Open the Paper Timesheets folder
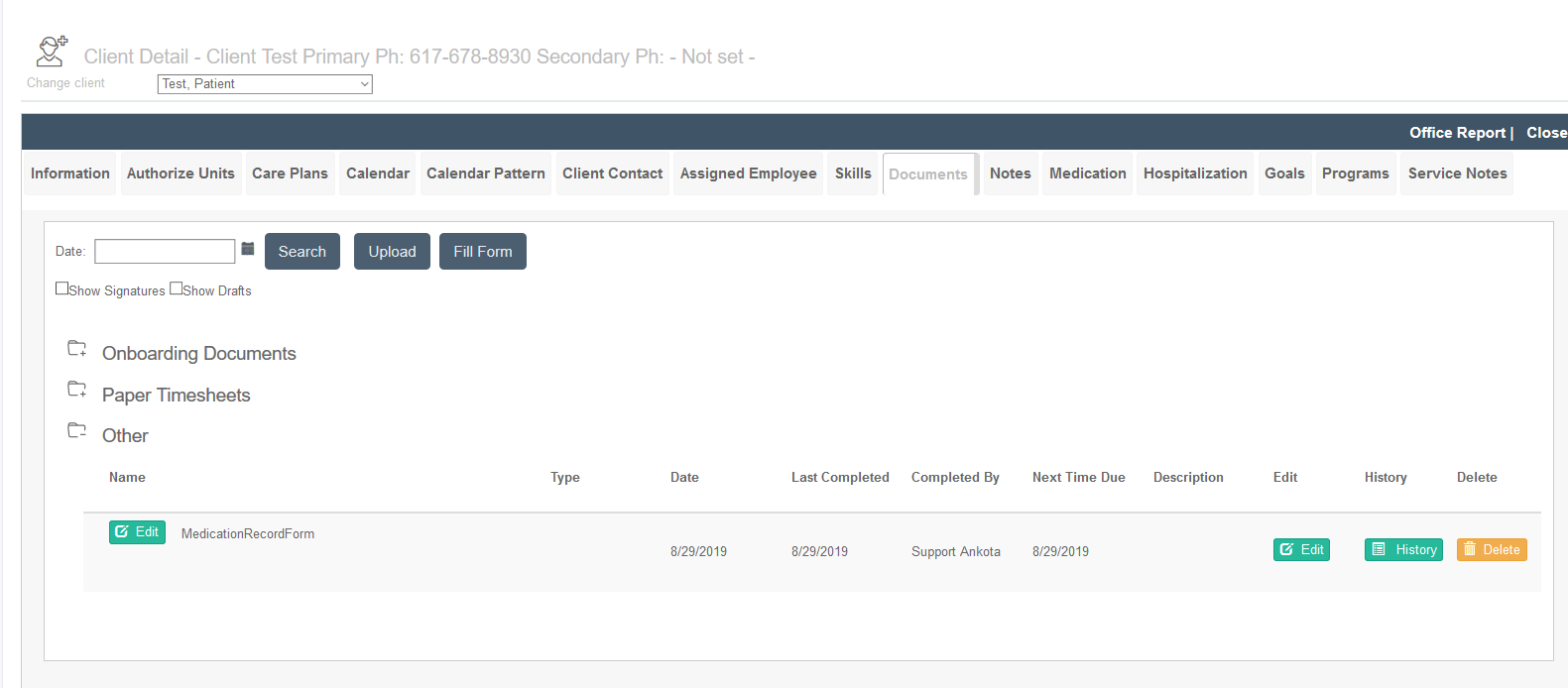 click(x=176, y=396)
